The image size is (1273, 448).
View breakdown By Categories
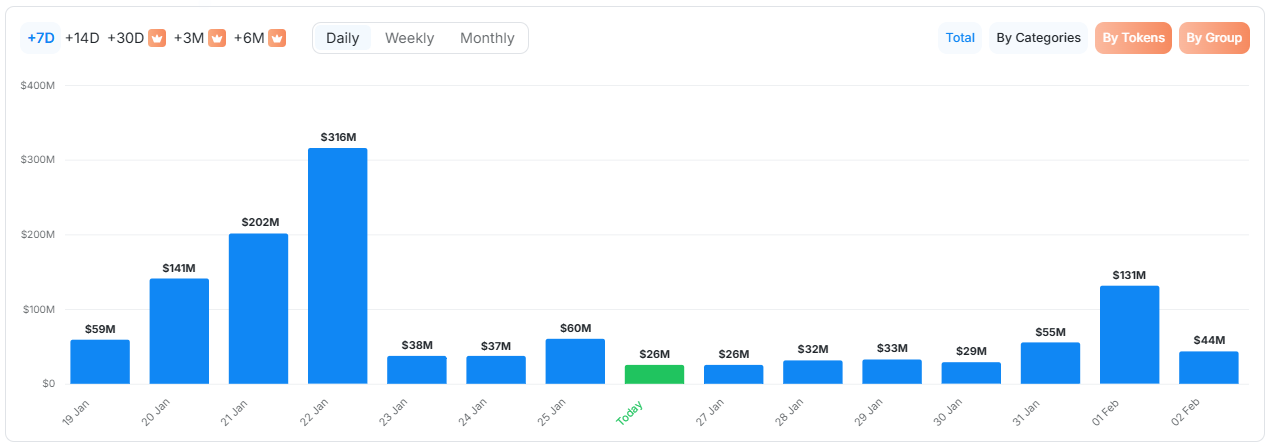pos(1038,38)
